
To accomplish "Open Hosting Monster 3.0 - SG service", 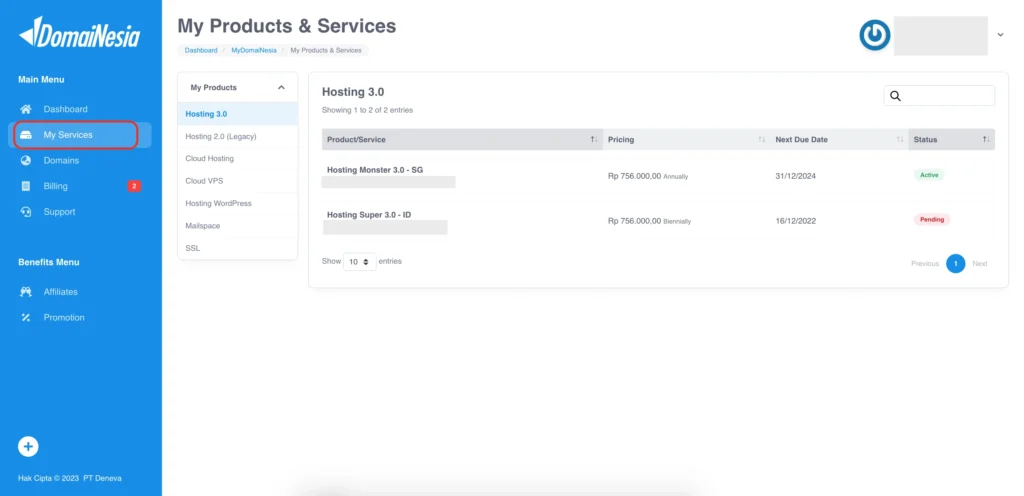I will [x=375, y=170].
